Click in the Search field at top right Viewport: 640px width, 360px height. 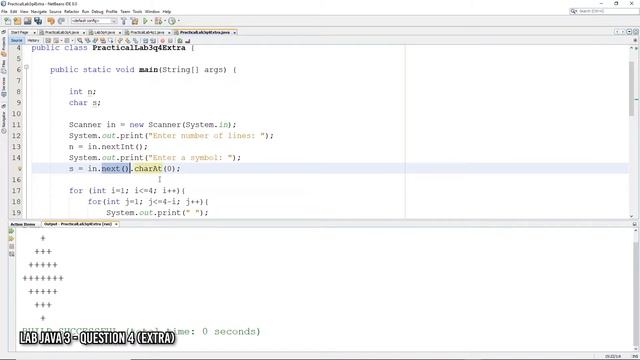[x=607, y=11]
